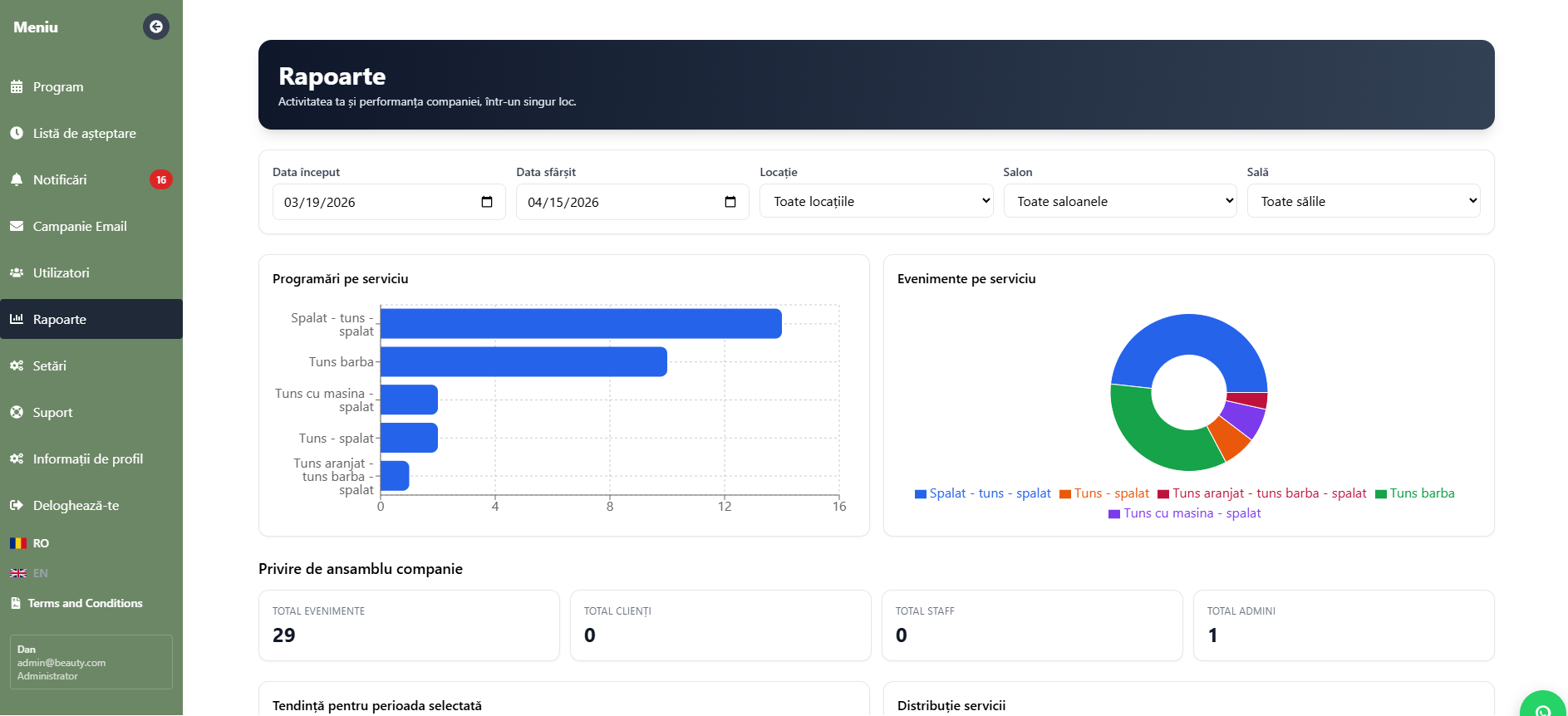Screen dimensions: 1568x716
Task: Expand the Toate saloanele dropdown
Action: pyautogui.click(x=1120, y=201)
